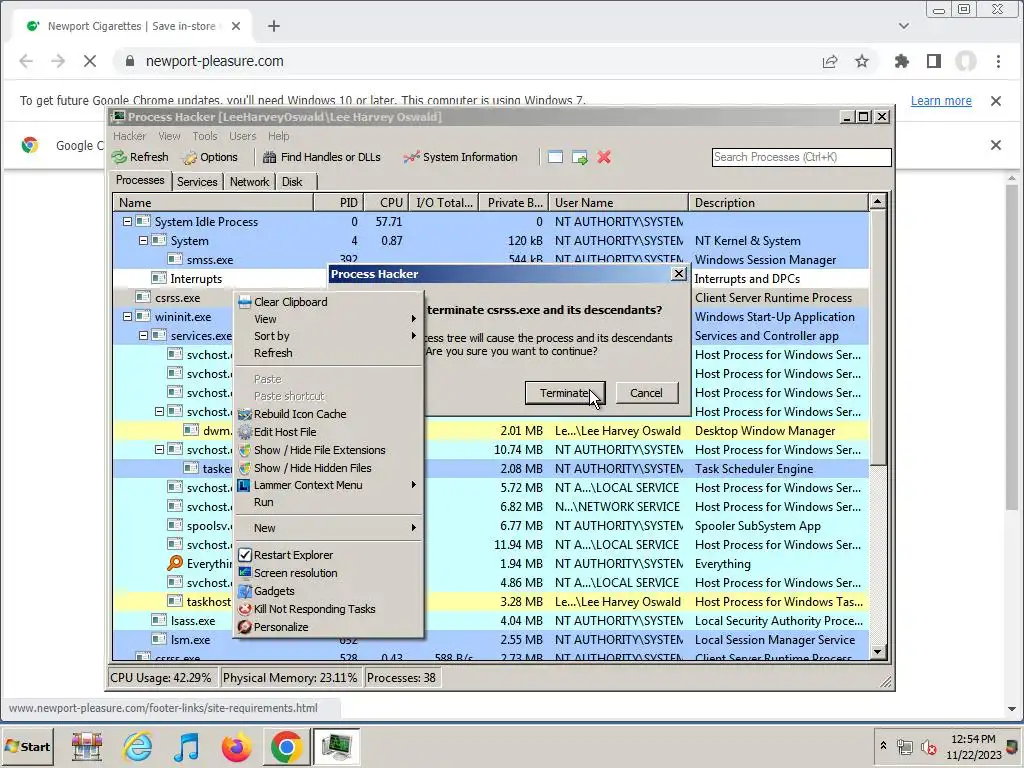Launch Firefox from the taskbar
Image resolution: width=1024 pixels, height=768 pixels.
pyautogui.click(x=236, y=746)
